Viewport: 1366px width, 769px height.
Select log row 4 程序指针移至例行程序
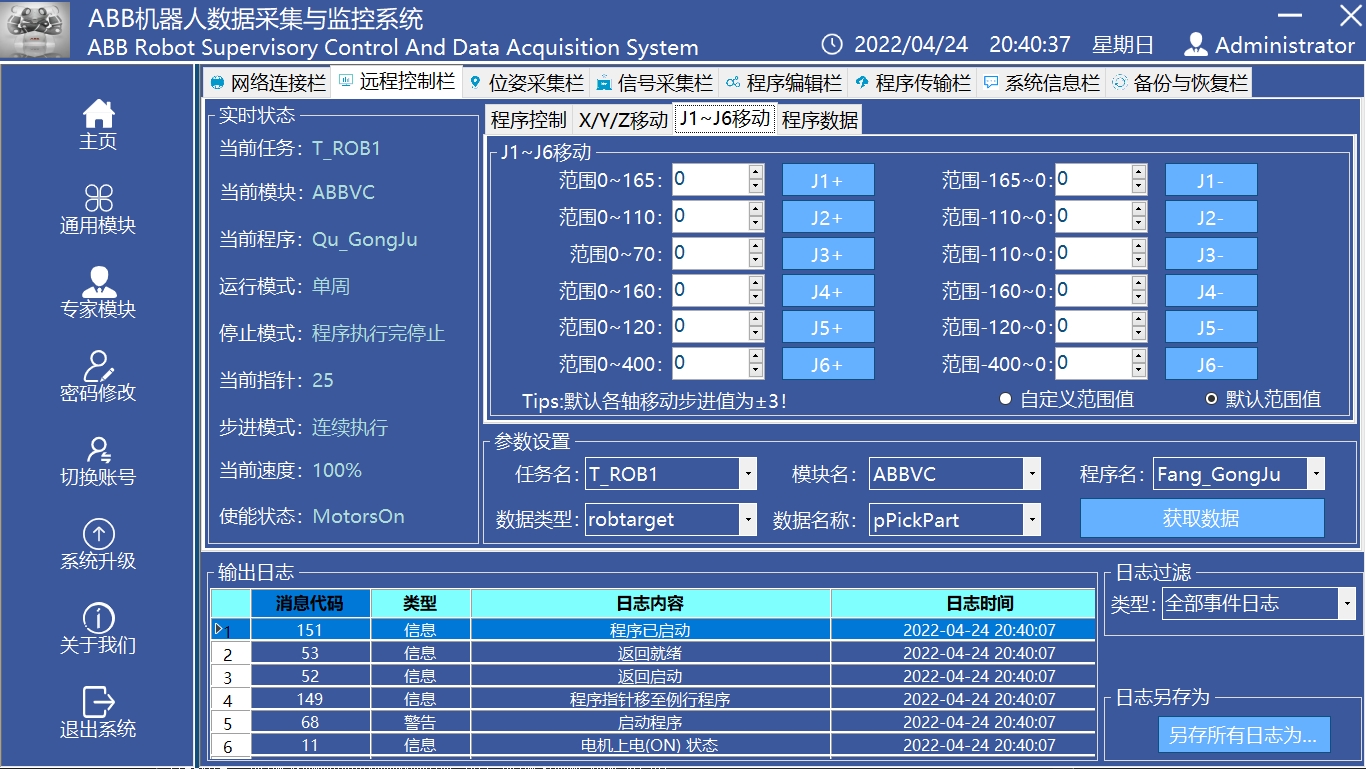tap(653, 699)
